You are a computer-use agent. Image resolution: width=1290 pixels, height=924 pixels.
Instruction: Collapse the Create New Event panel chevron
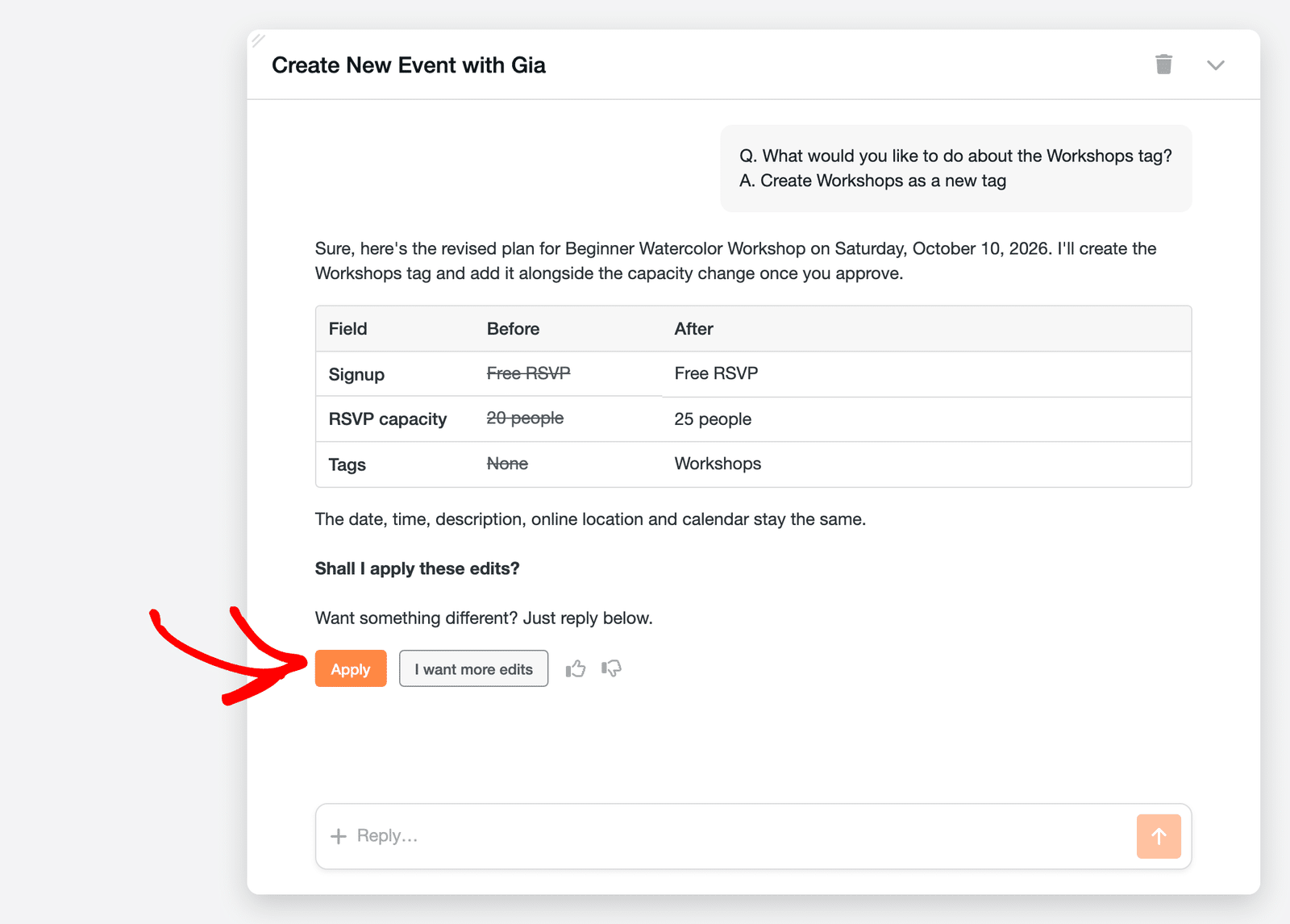click(1215, 65)
